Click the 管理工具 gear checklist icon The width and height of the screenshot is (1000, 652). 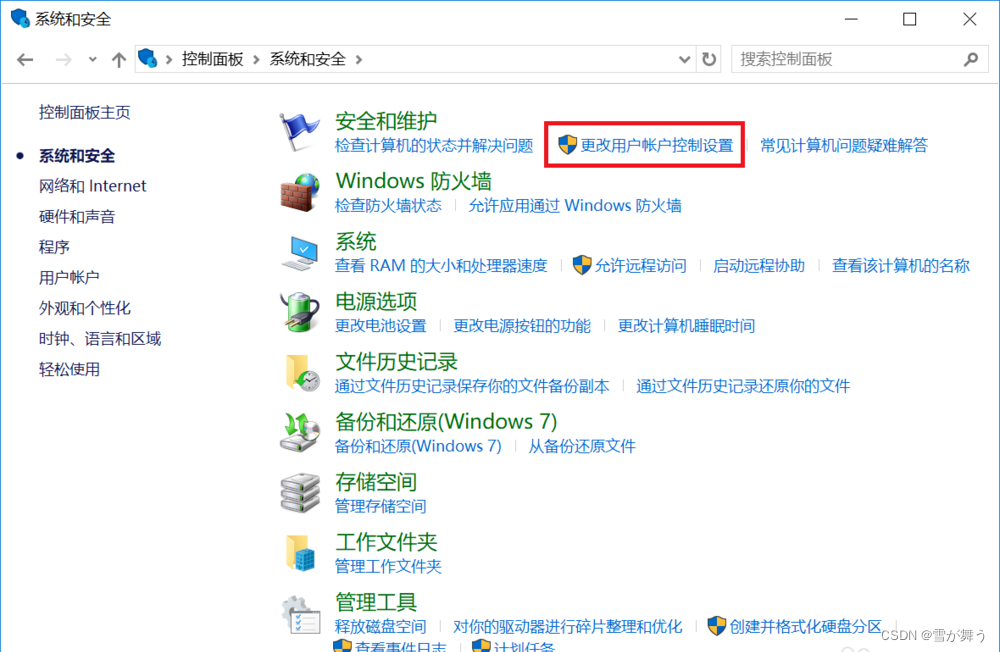tap(301, 615)
